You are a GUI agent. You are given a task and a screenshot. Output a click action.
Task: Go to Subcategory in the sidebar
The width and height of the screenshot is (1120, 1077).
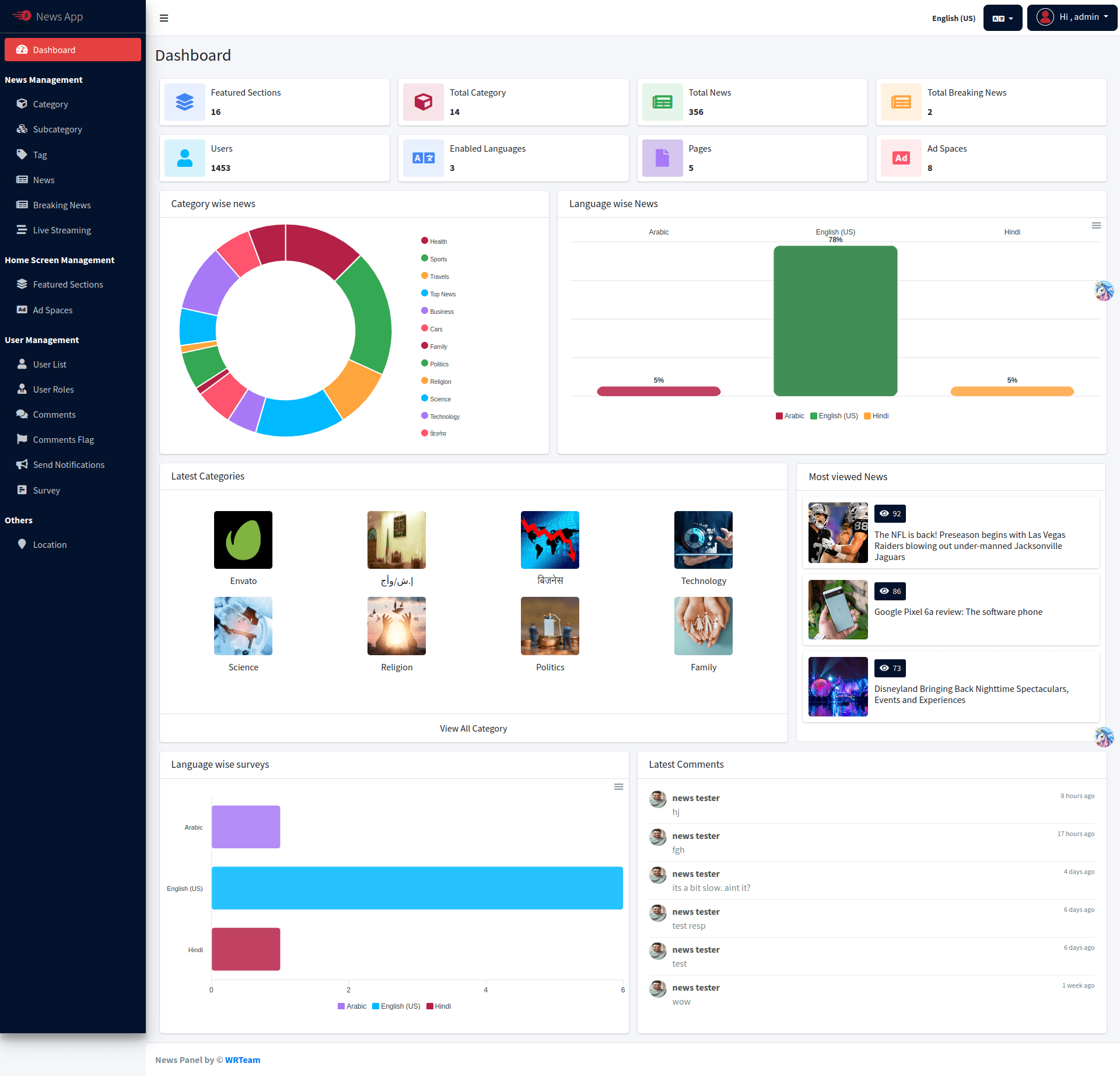57,130
